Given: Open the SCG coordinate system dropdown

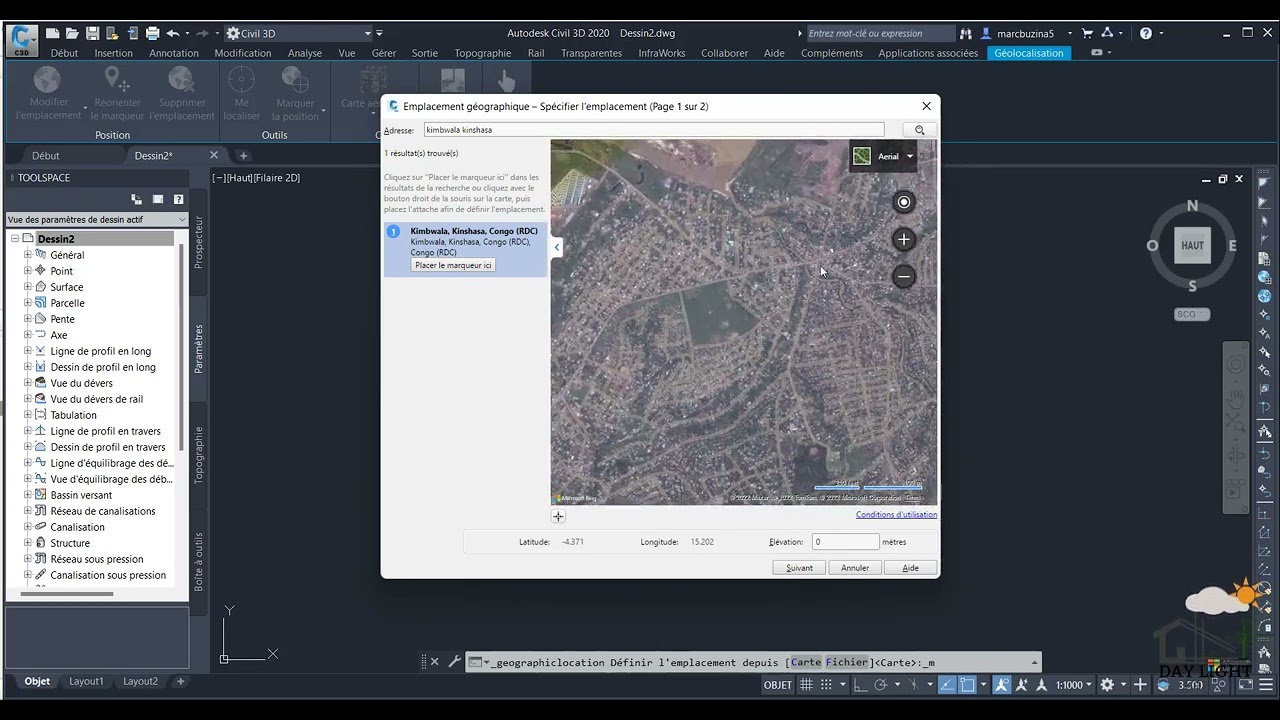Looking at the screenshot, I should (1192, 314).
